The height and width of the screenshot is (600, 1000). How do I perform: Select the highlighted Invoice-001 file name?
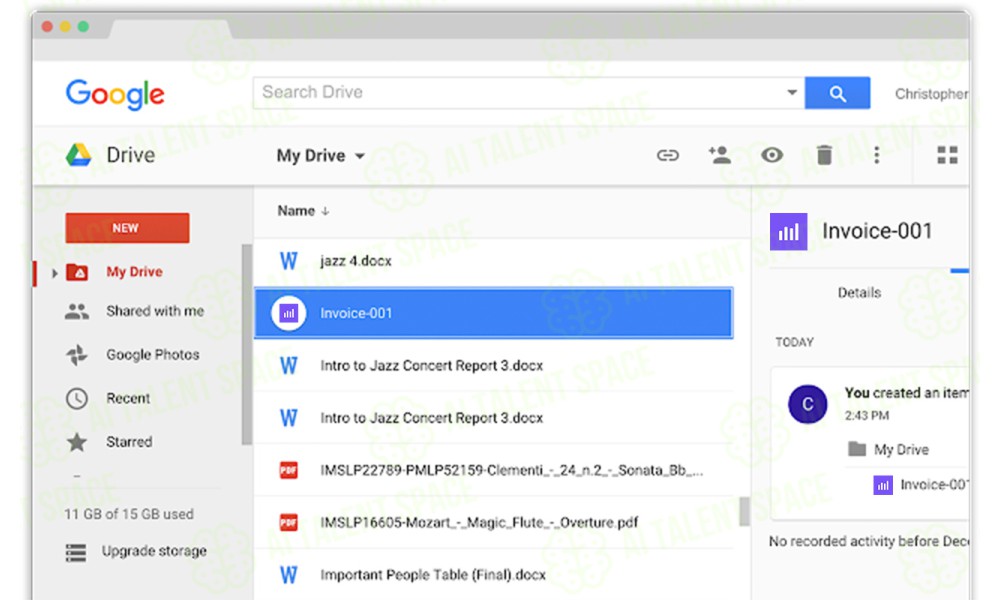(x=356, y=313)
